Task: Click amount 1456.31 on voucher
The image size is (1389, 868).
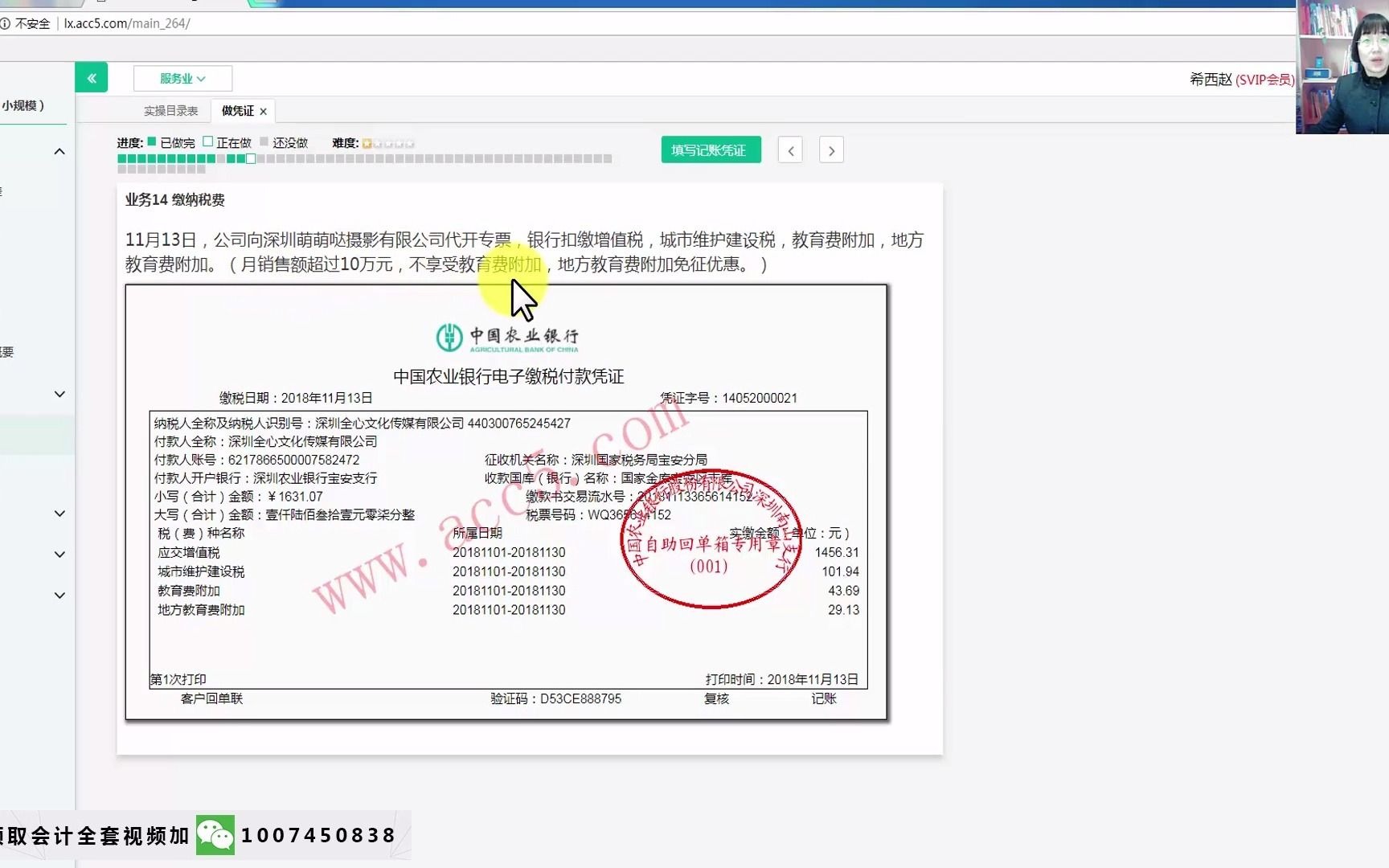Action: pos(837,552)
